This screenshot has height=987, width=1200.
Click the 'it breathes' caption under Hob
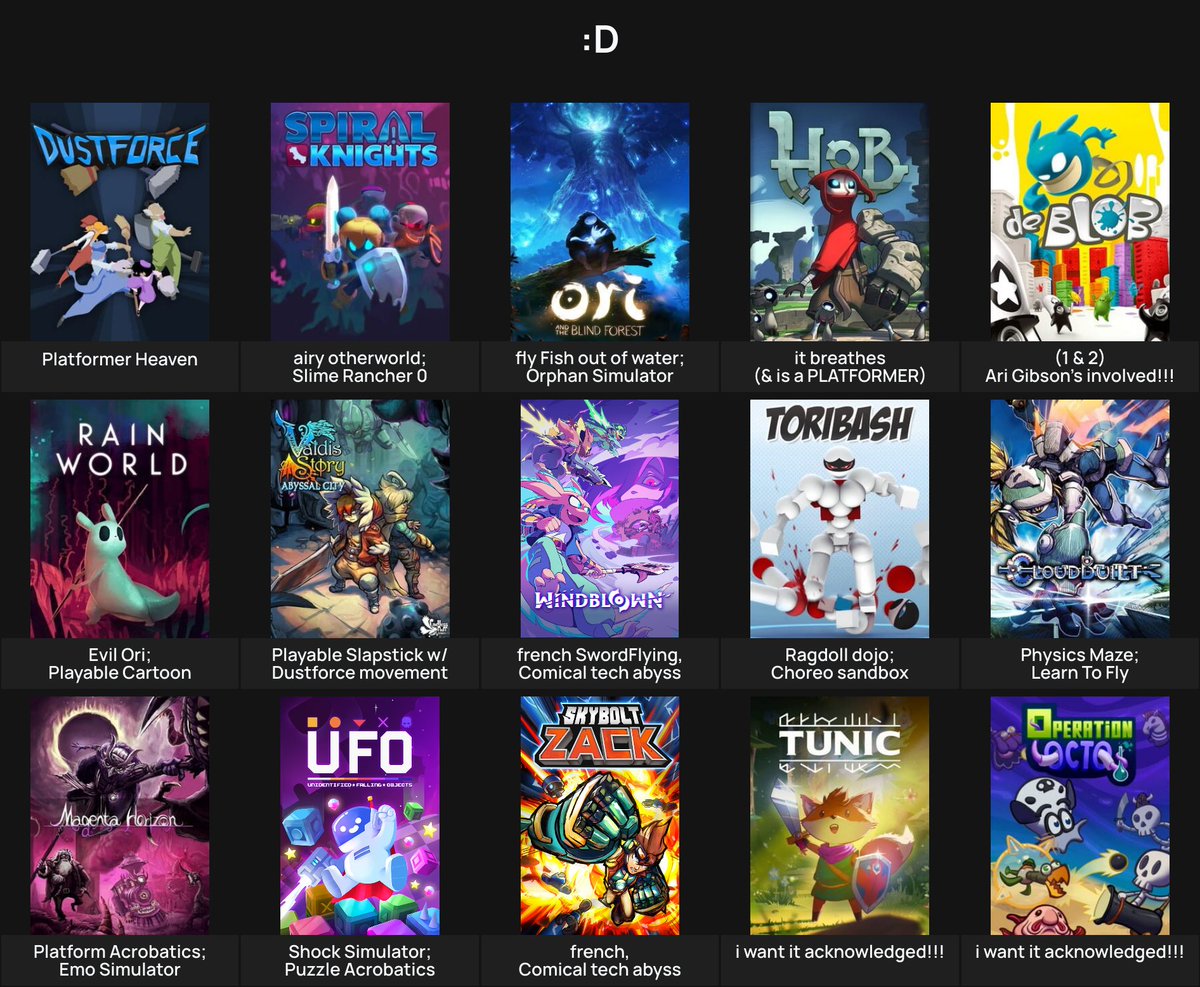coord(840,358)
